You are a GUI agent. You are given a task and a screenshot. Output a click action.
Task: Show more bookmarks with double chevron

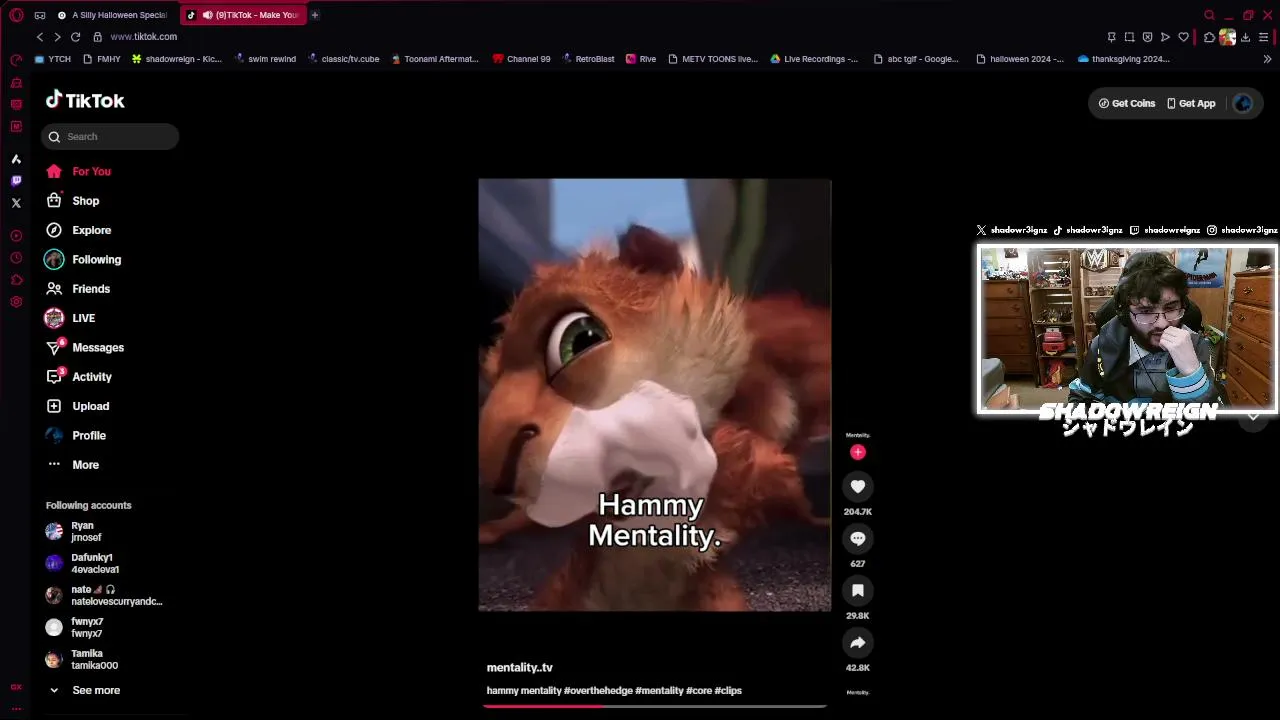point(1267,59)
